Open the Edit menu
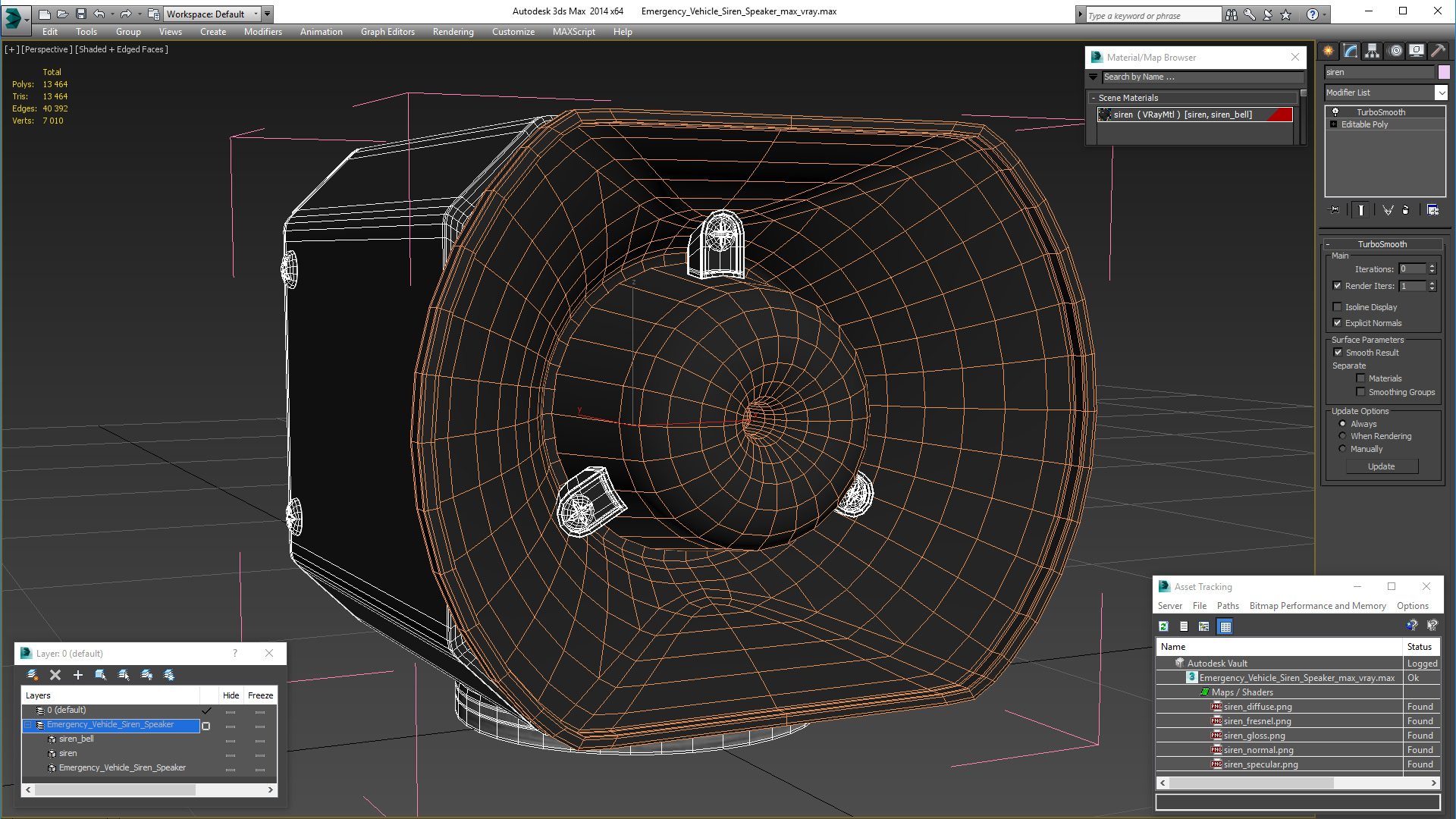 pos(50,32)
